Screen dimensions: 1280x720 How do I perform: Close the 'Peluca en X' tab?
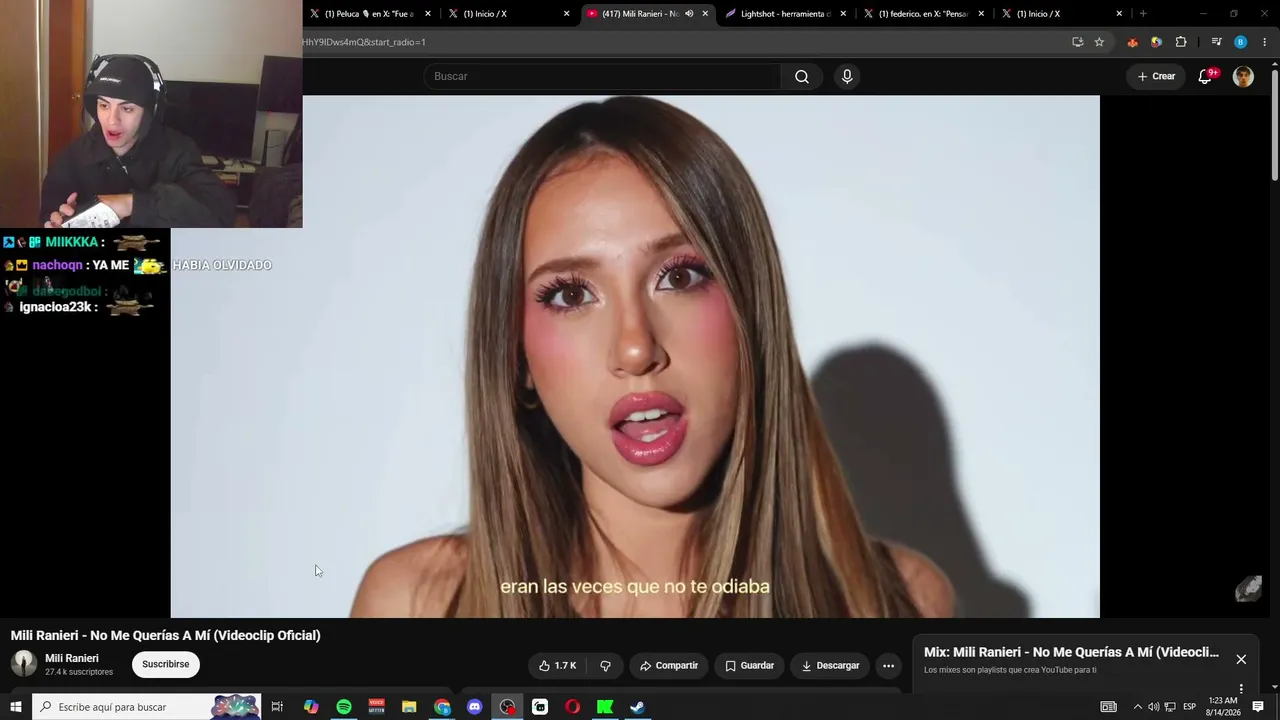tap(428, 14)
